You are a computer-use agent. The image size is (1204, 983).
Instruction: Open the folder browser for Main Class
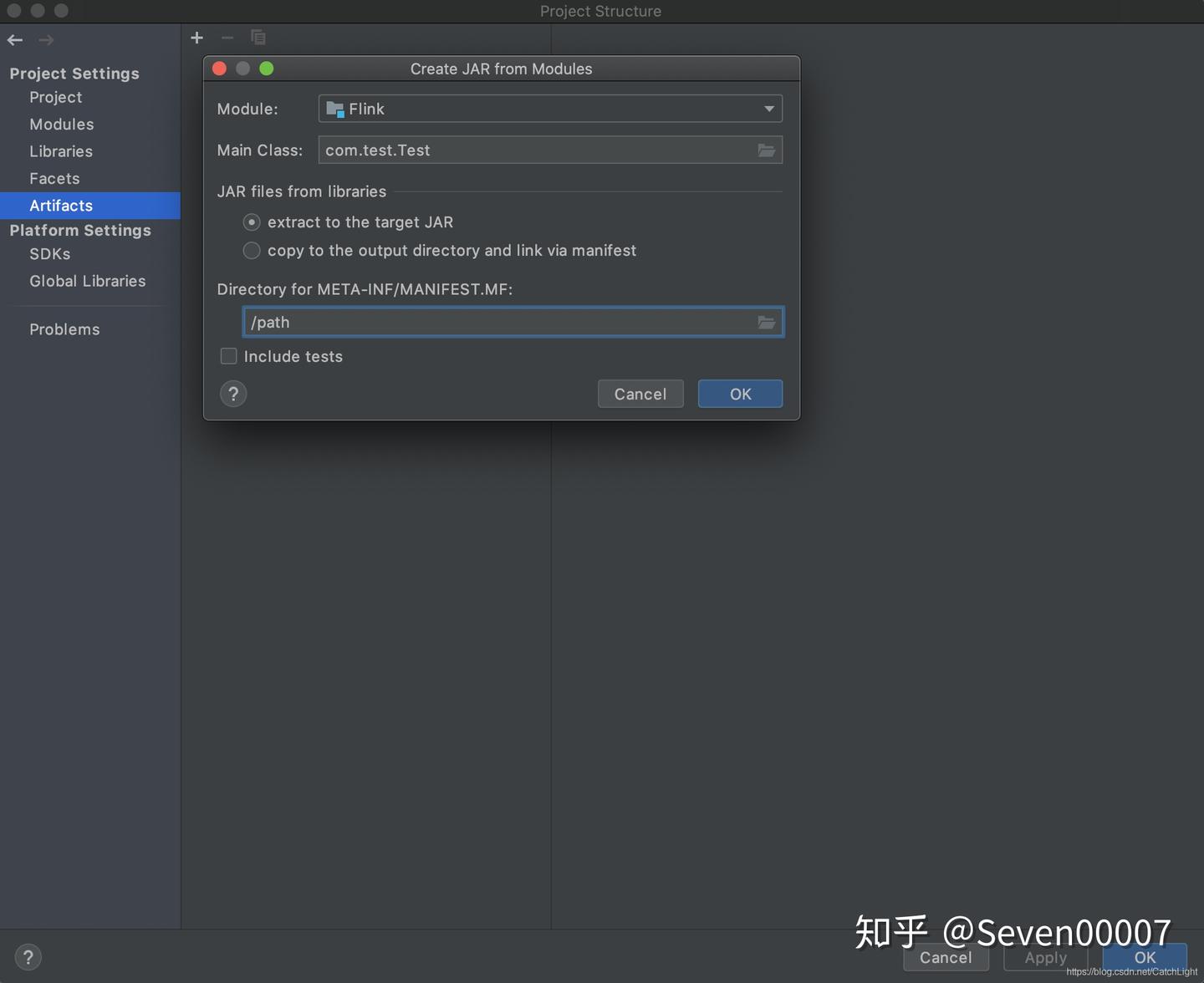click(x=766, y=150)
